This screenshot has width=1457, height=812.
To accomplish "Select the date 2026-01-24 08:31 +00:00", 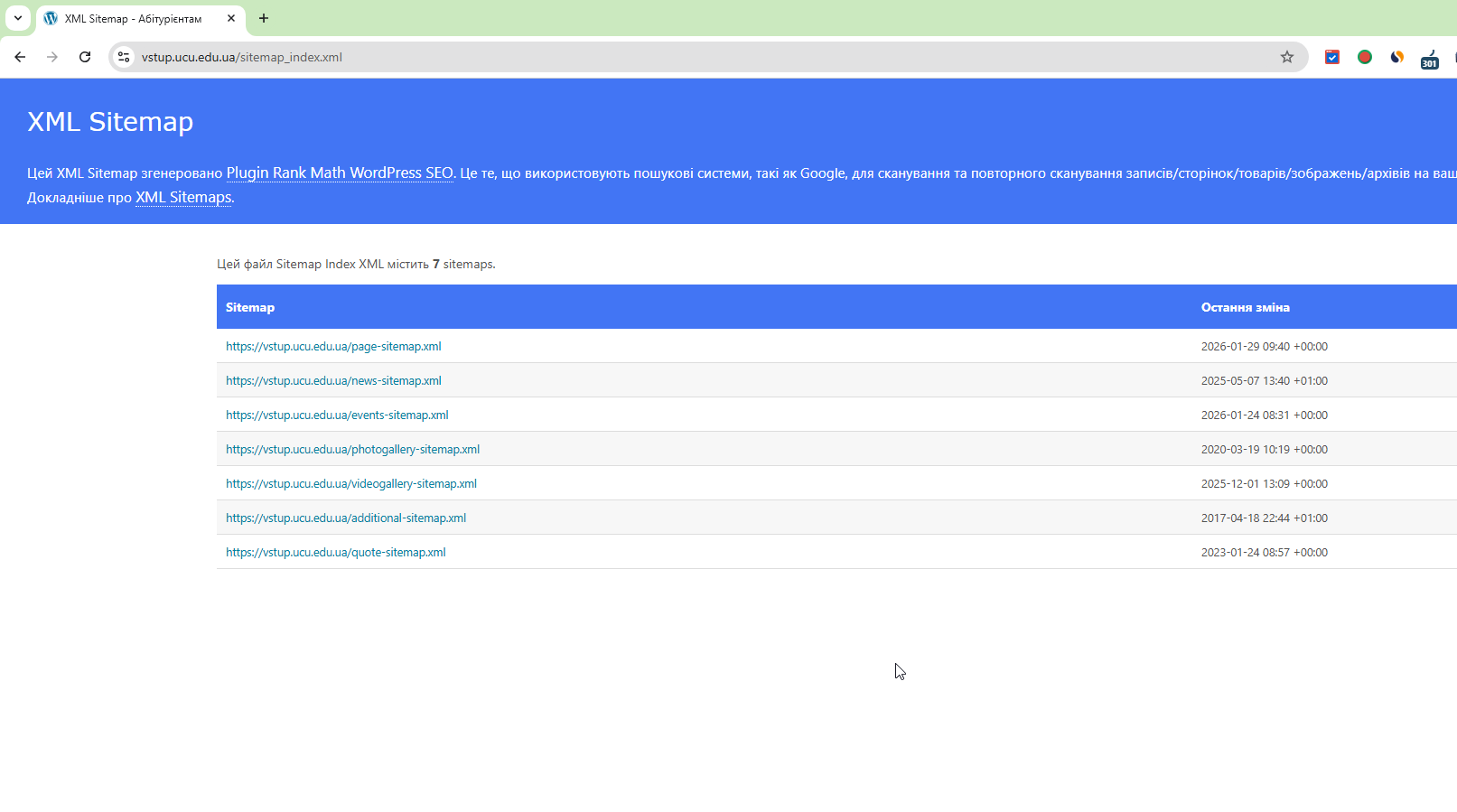I will (x=1265, y=415).
